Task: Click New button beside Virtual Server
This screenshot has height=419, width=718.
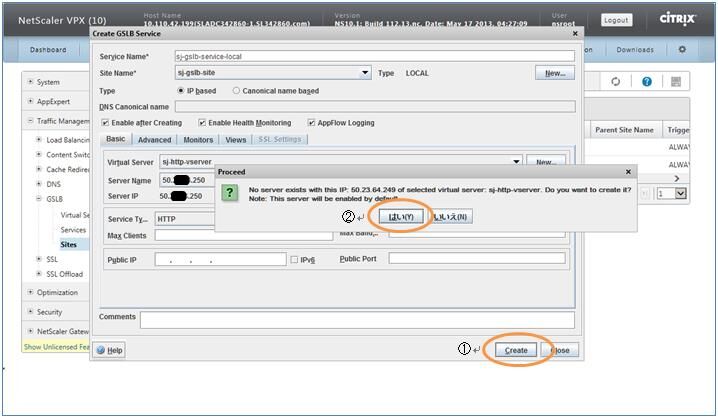Action: coord(546,162)
